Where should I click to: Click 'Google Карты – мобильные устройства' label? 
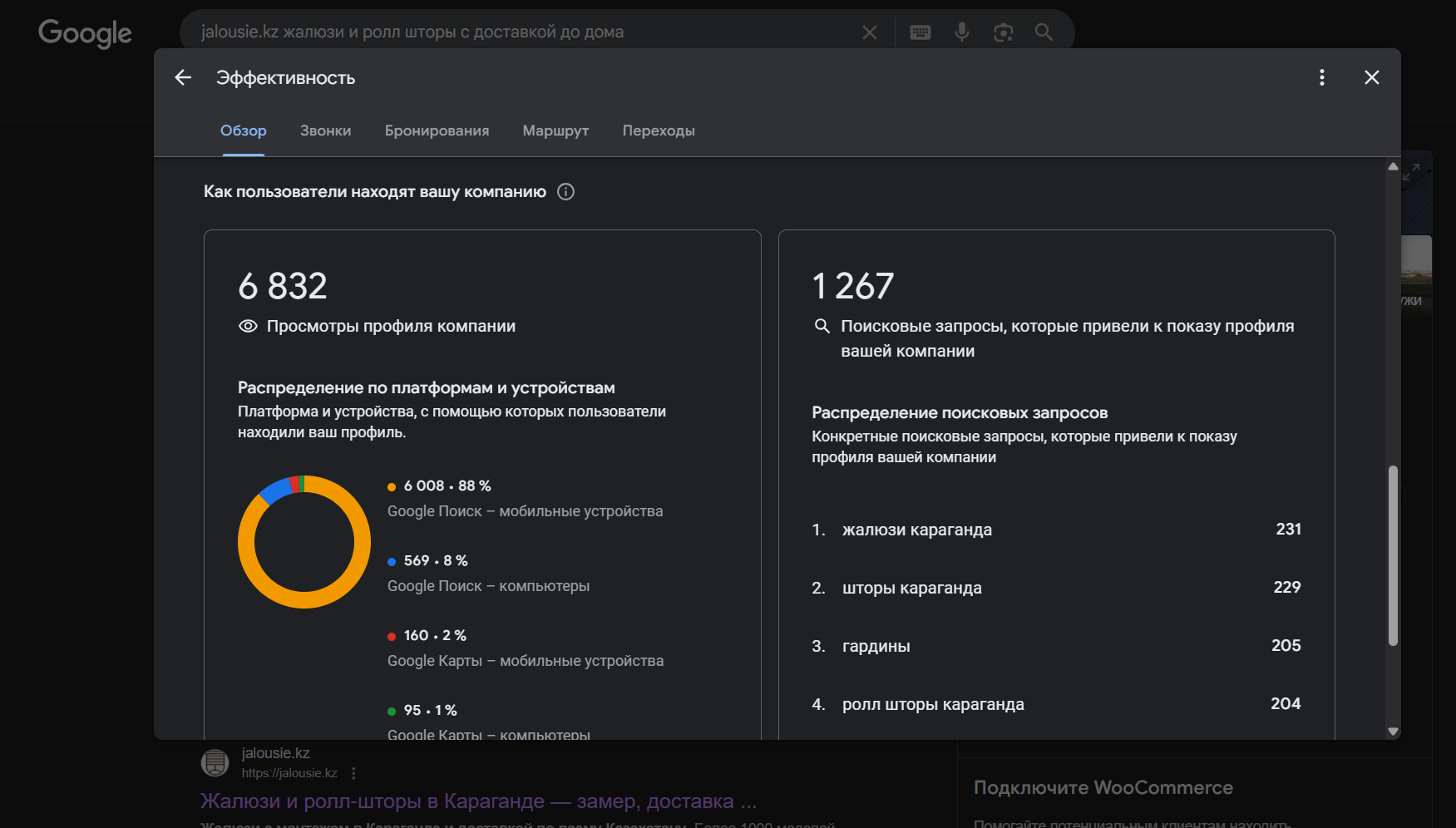click(526, 661)
